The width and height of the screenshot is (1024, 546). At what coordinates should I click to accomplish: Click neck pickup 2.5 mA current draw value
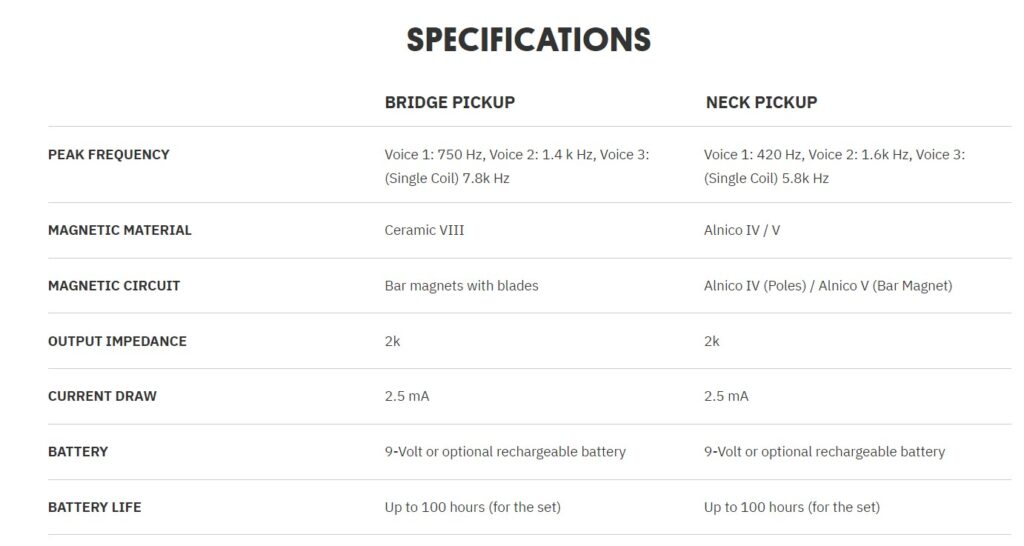pyautogui.click(x=726, y=396)
